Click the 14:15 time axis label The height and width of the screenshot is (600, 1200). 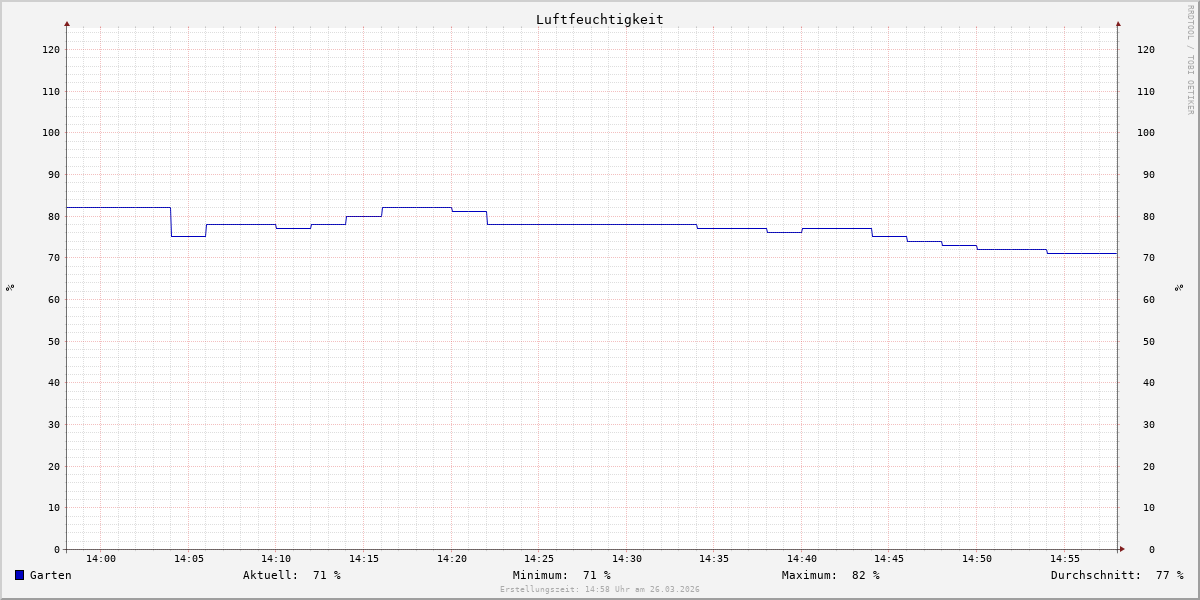pos(364,559)
